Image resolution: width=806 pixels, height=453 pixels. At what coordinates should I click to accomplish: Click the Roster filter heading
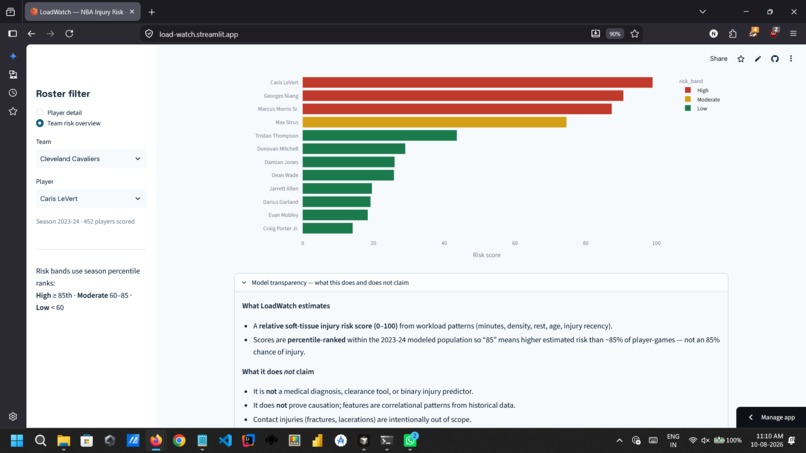pos(63,94)
